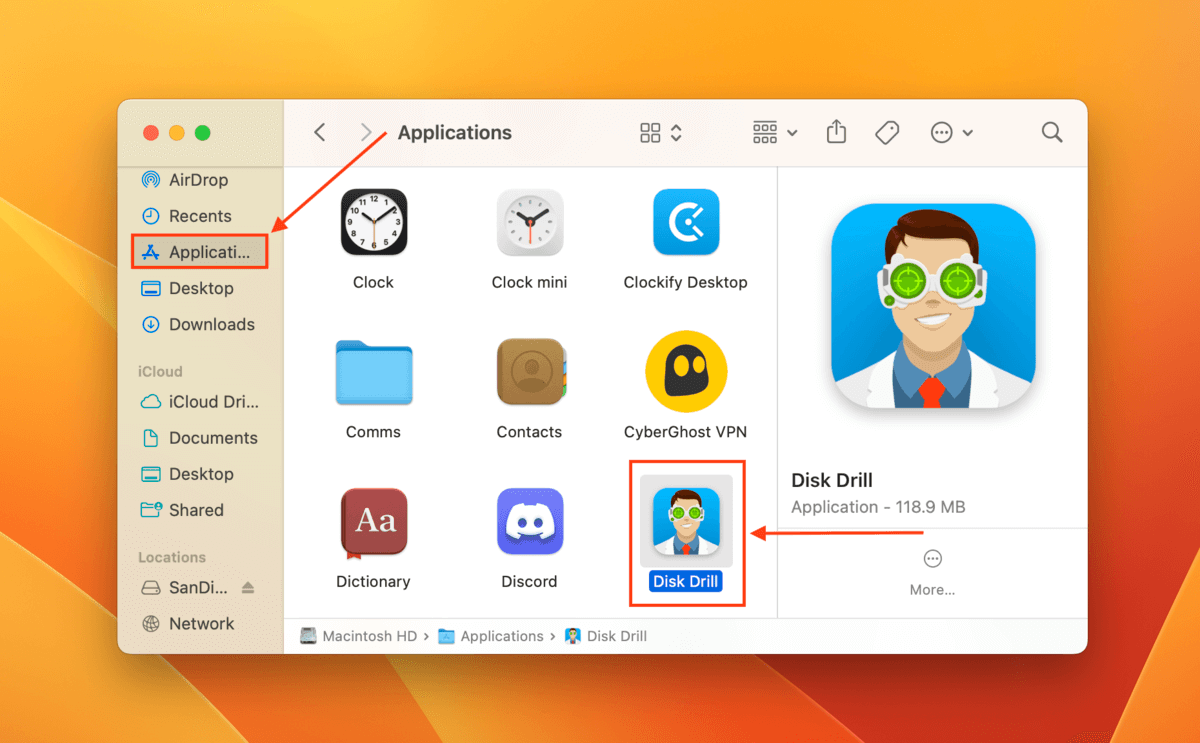Select the Clockify Desktop app icon

(685, 222)
